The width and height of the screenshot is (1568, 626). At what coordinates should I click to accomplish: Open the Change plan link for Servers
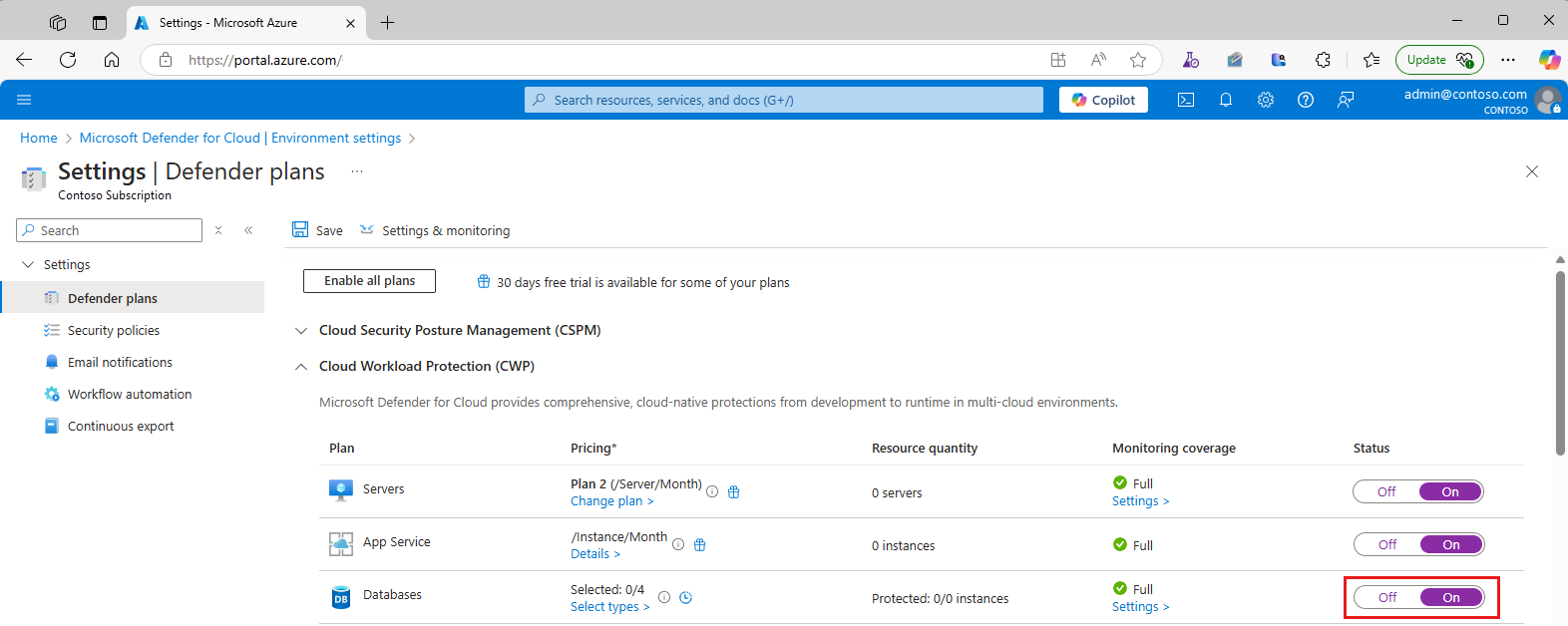tap(611, 501)
